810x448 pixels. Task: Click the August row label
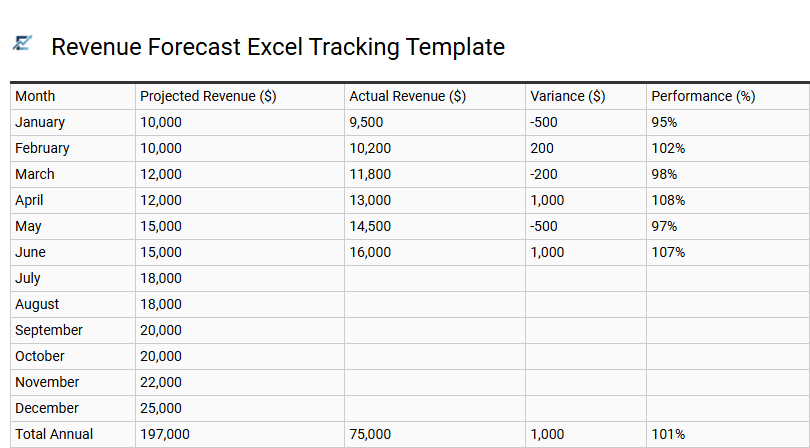coord(37,304)
